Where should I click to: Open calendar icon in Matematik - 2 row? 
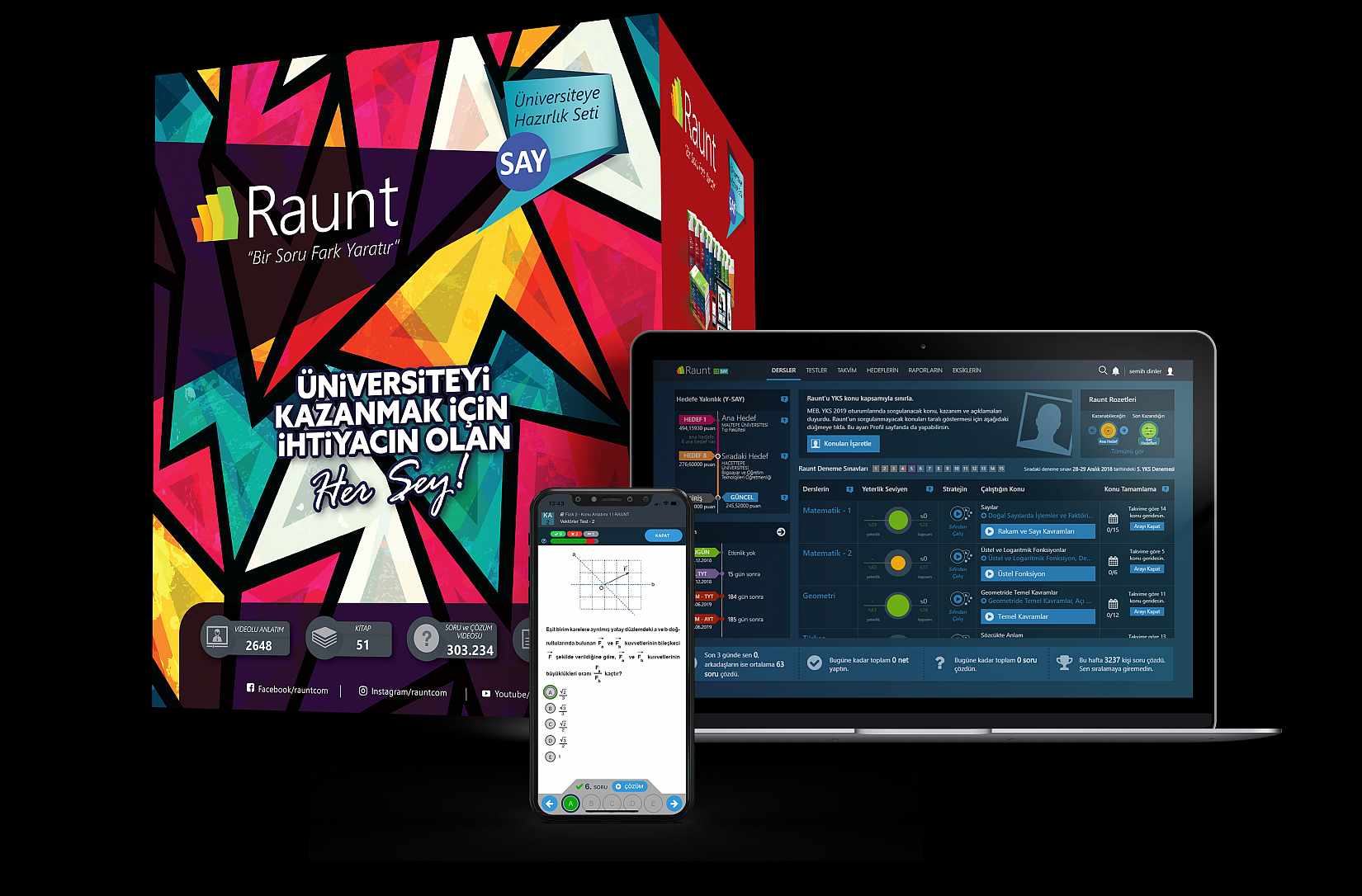1113,562
